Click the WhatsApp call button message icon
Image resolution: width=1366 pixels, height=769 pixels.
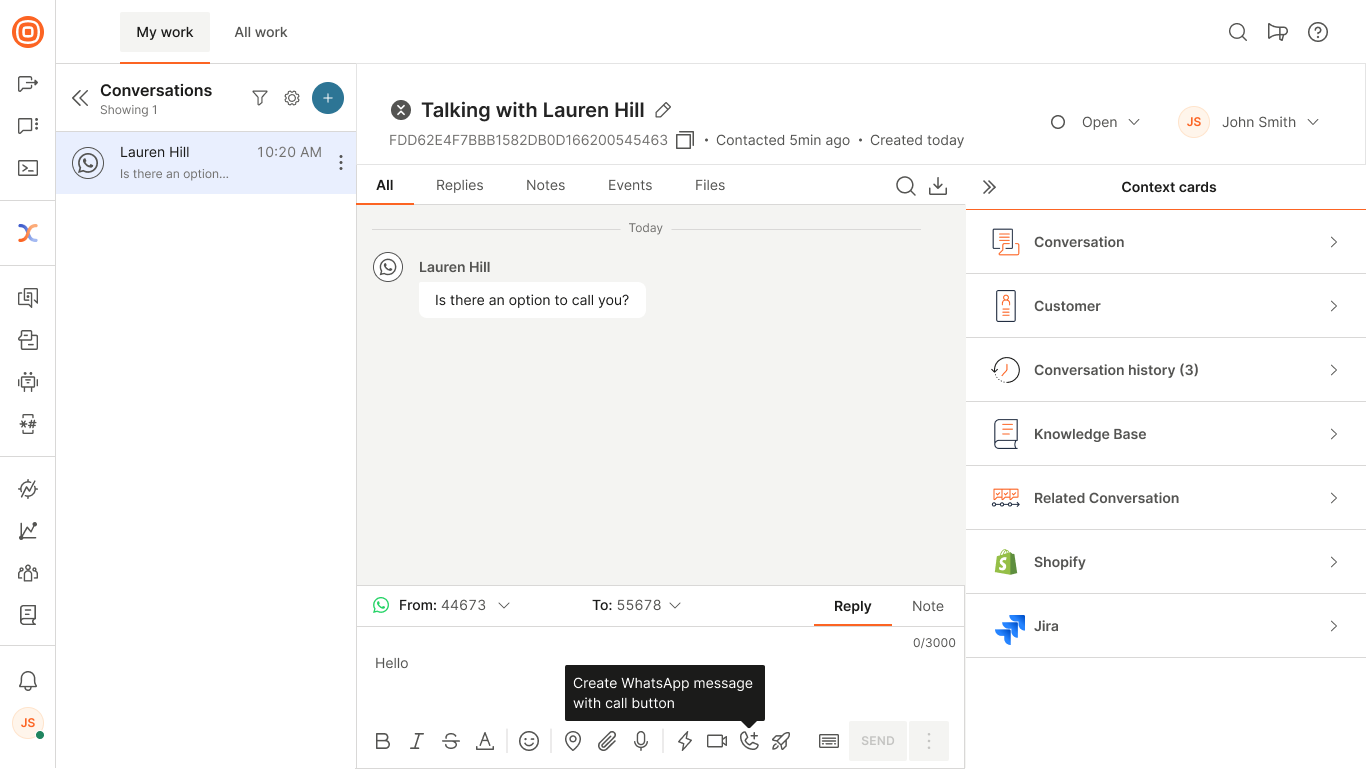[749, 741]
